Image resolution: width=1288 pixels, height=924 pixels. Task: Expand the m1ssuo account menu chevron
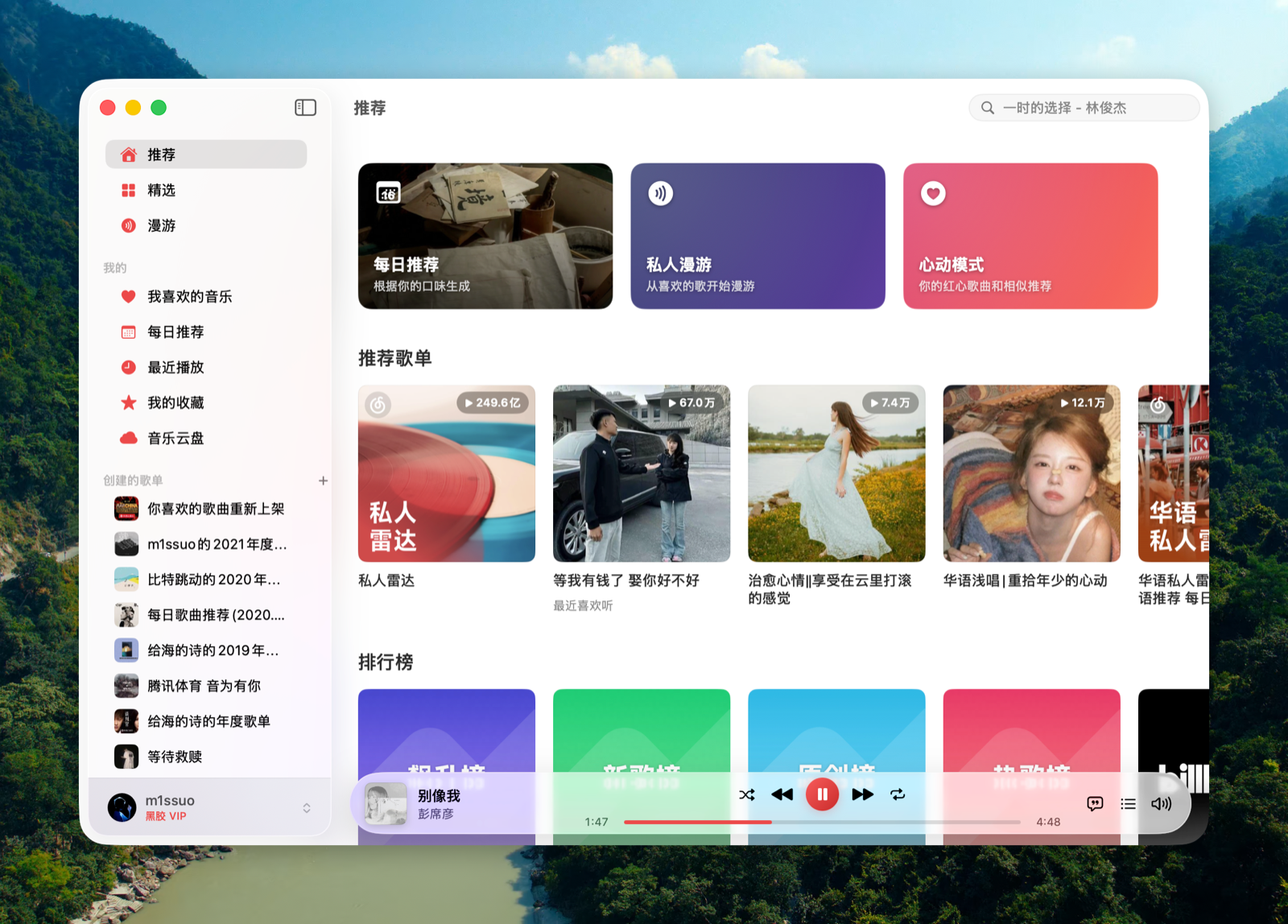[307, 807]
